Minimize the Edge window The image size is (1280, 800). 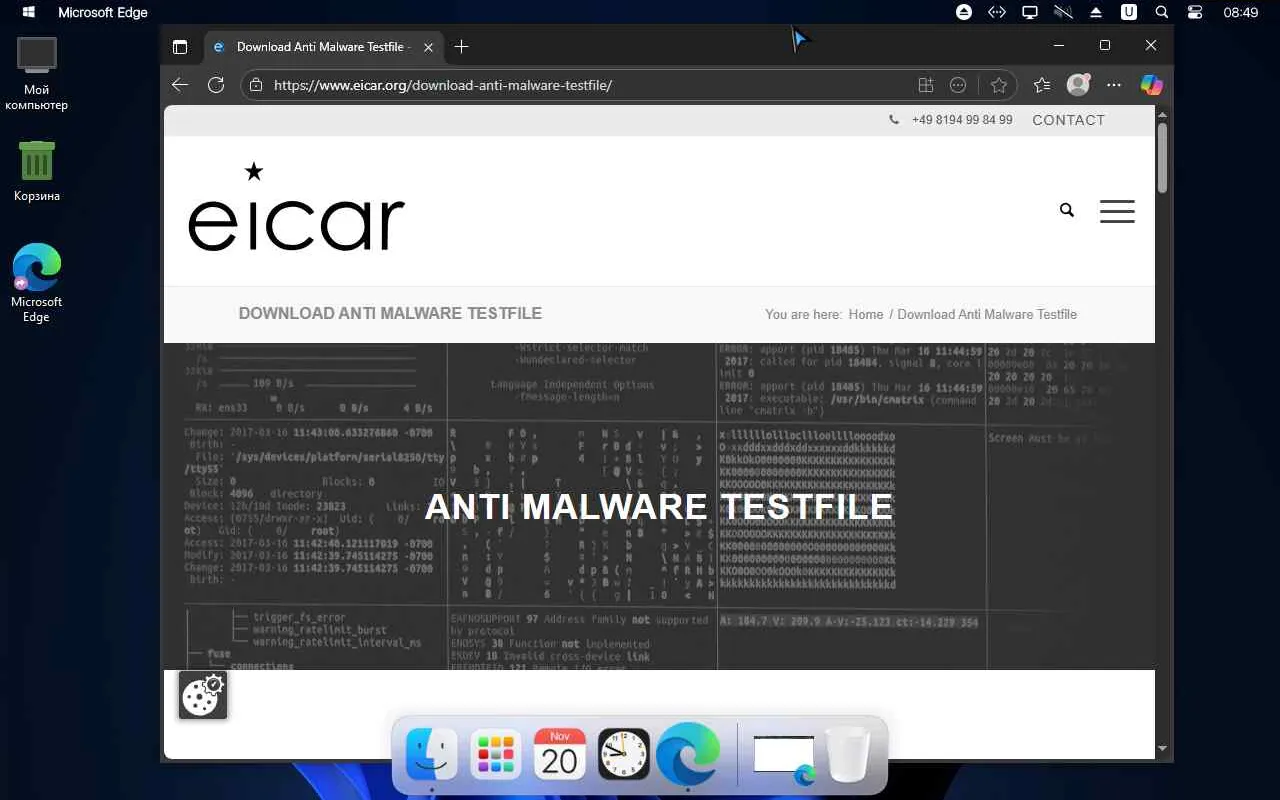pyautogui.click(x=1059, y=45)
